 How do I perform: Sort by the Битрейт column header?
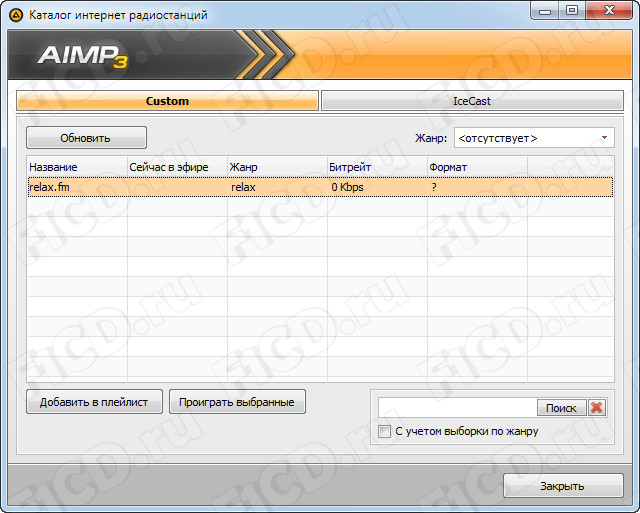tap(378, 167)
